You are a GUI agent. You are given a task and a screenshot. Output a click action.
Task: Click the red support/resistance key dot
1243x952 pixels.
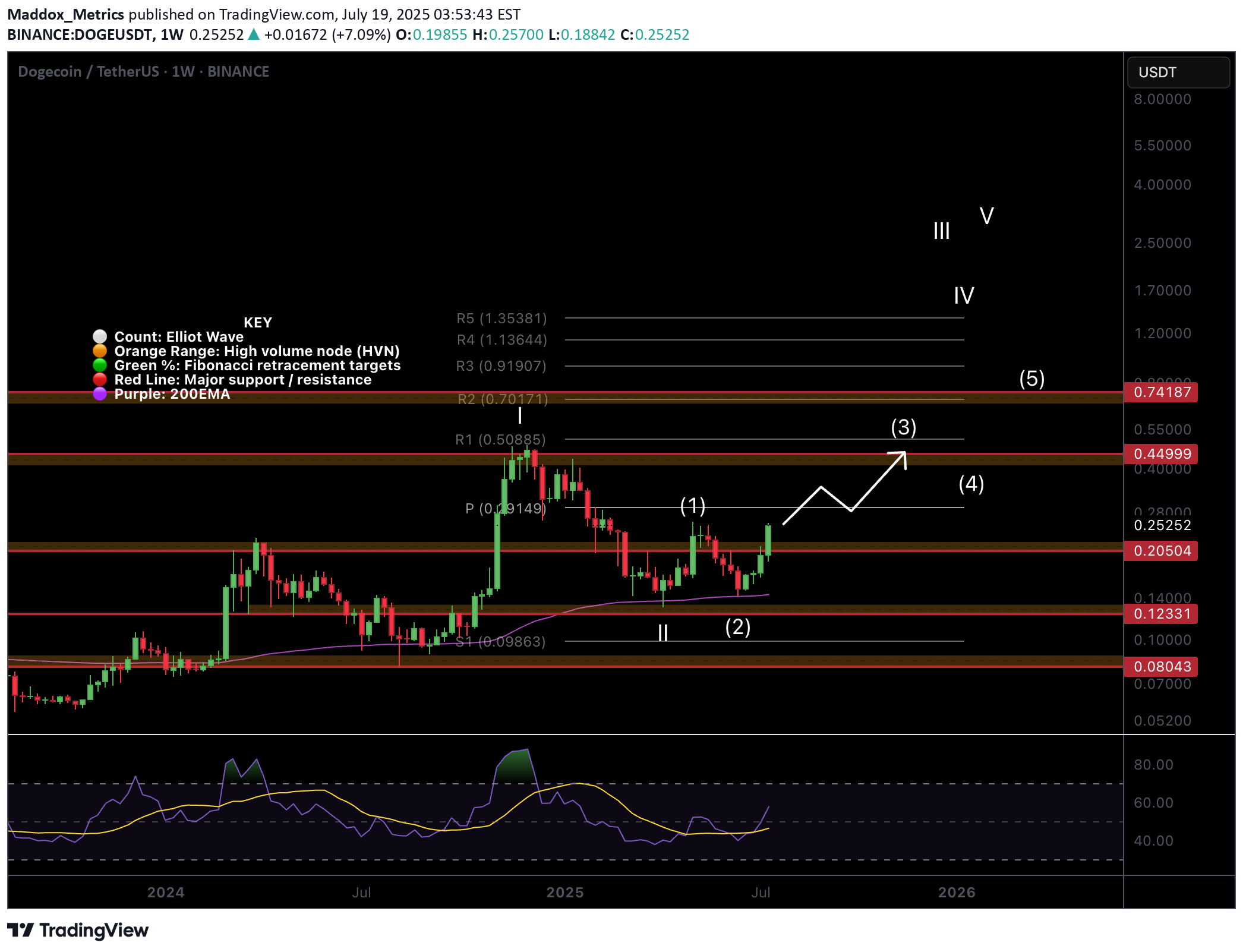pyautogui.click(x=100, y=379)
